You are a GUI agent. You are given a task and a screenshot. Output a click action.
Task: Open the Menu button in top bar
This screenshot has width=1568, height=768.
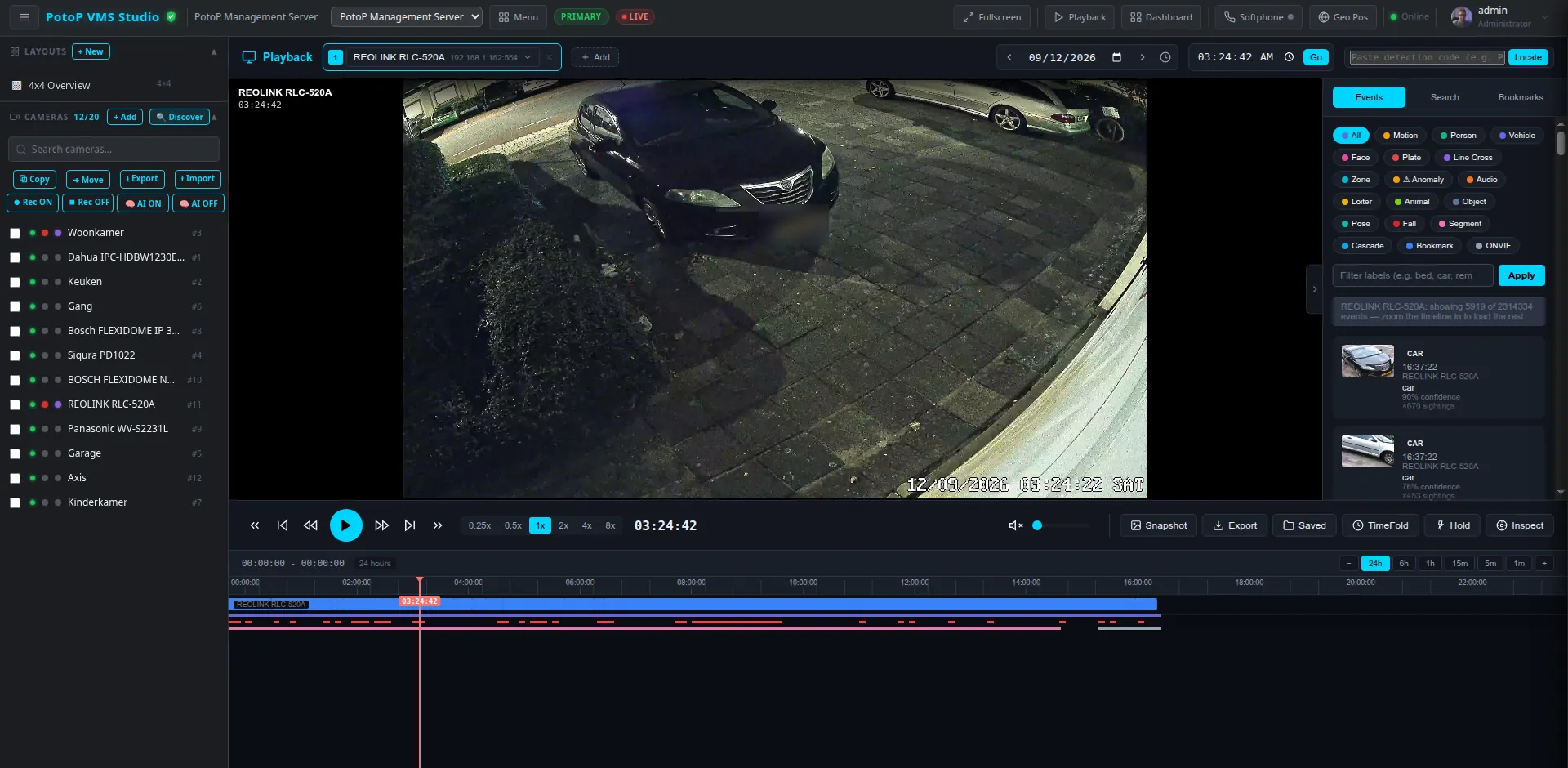click(518, 16)
